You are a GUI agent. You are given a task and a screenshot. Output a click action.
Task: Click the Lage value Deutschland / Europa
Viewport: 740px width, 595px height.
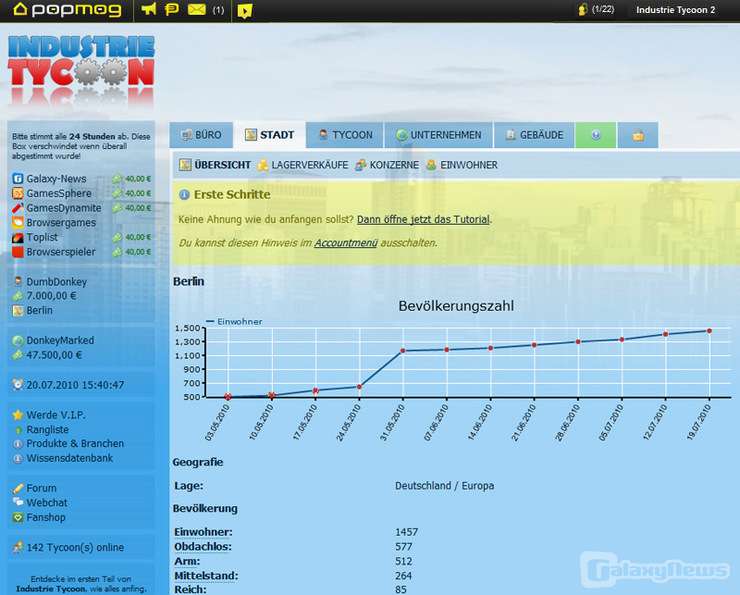pyautogui.click(x=445, y=486)
